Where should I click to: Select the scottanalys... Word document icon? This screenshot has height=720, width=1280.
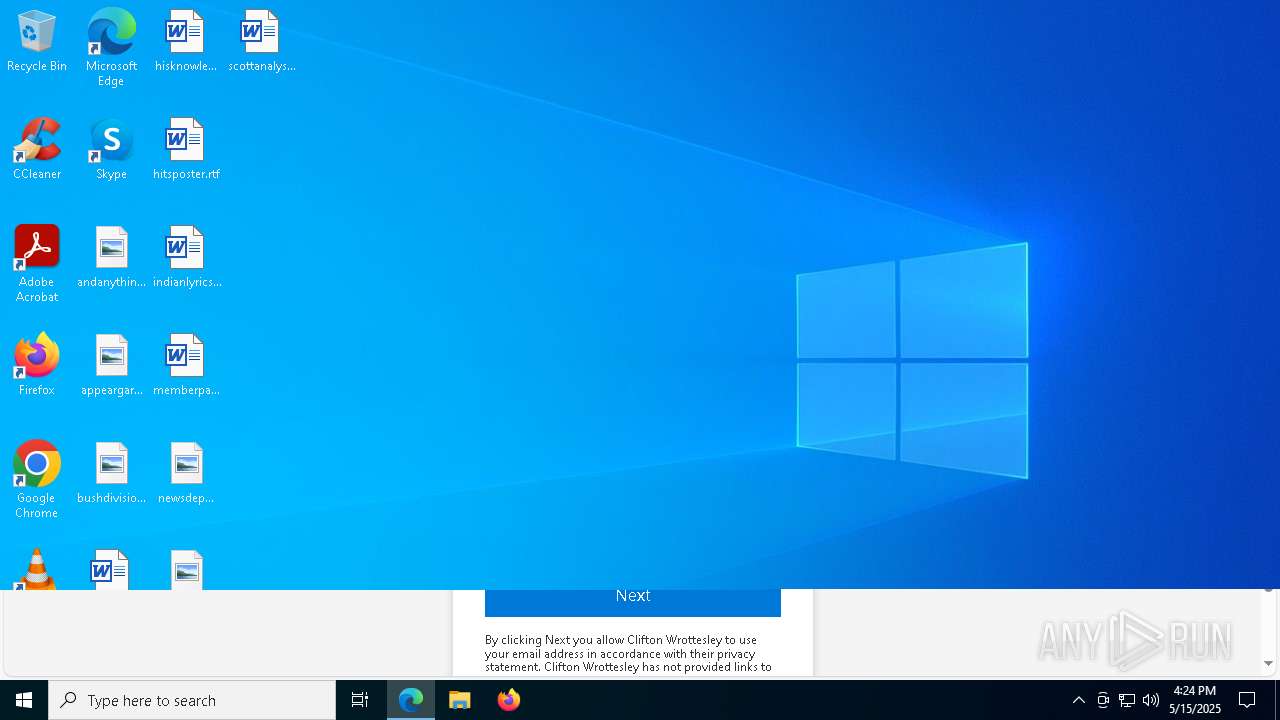pyautogui.click(x=261, y=40)
